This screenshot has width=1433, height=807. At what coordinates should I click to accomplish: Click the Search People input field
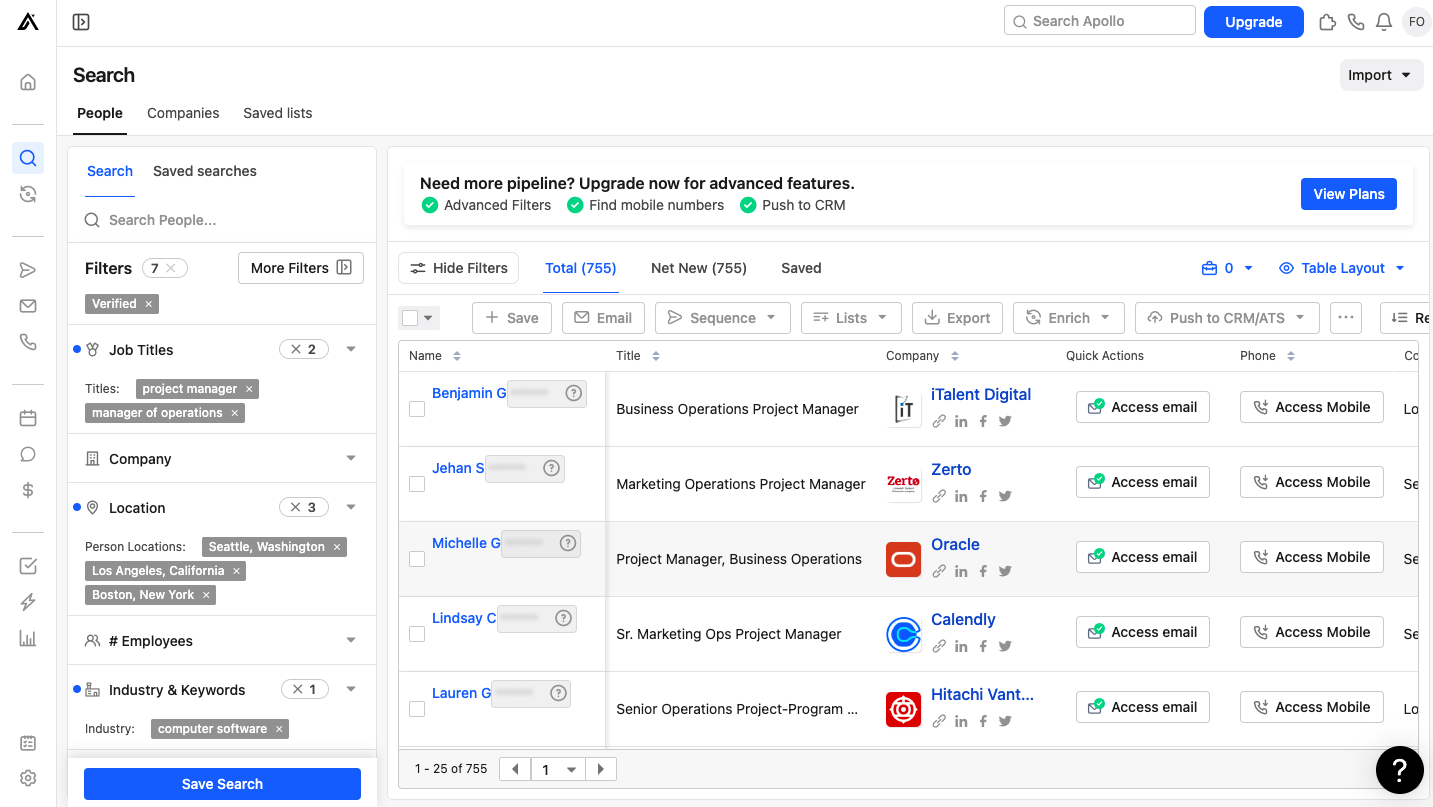click(230, 220)
